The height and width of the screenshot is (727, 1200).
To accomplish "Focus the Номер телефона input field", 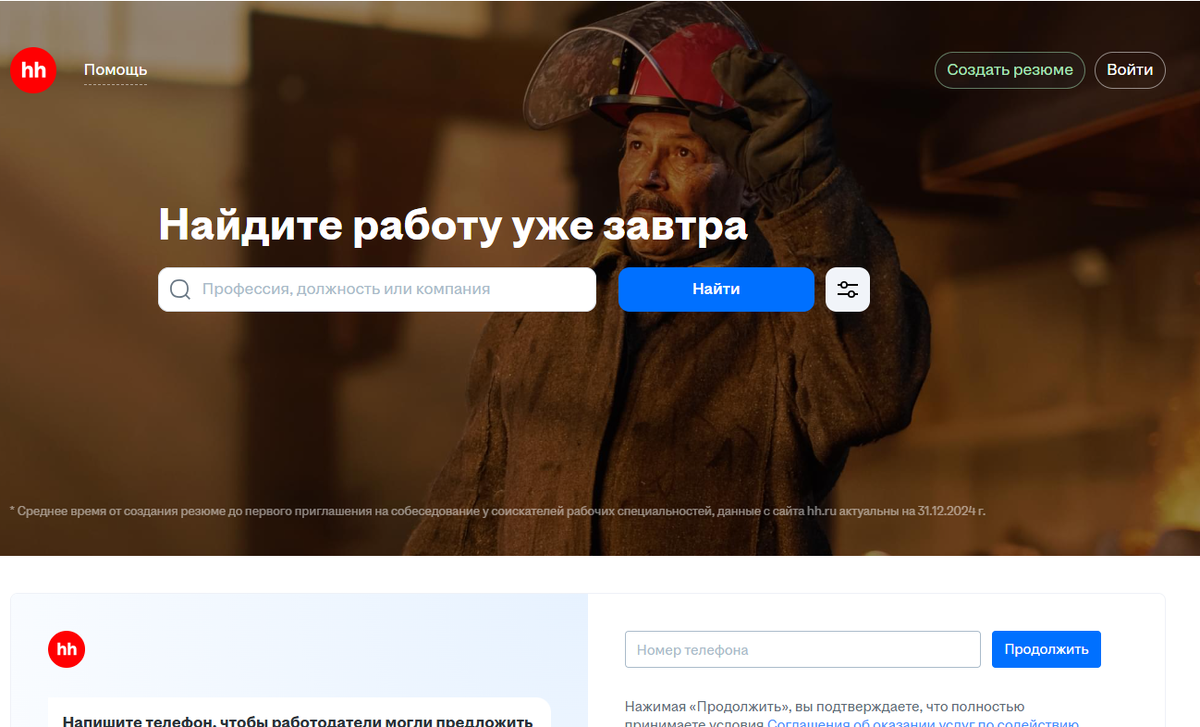I will click(x=803, y=650).
